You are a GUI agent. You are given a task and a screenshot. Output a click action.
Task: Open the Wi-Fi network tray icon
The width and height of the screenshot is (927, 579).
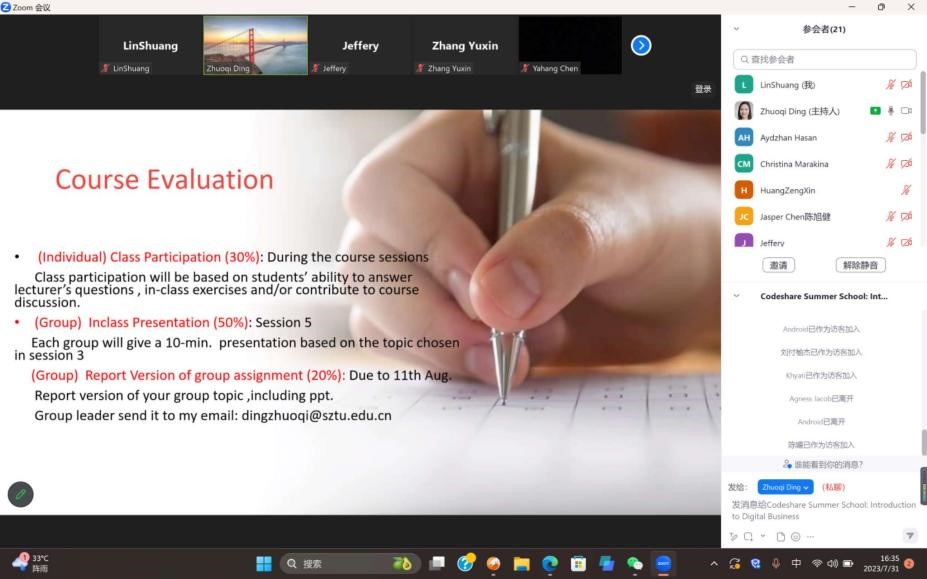tap(817, 564)
